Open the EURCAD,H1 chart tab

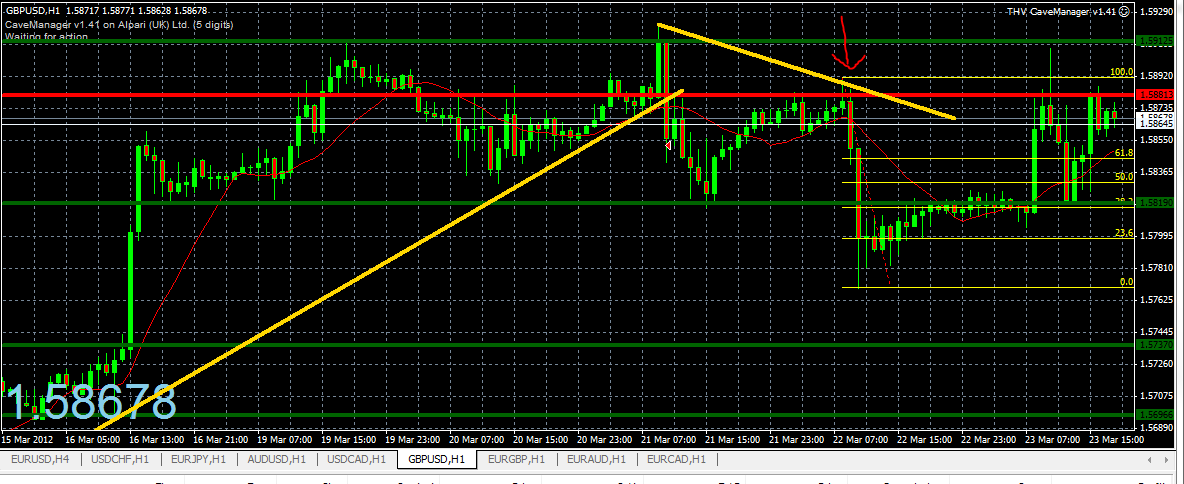pyautogui.click(x=677, y=458)
